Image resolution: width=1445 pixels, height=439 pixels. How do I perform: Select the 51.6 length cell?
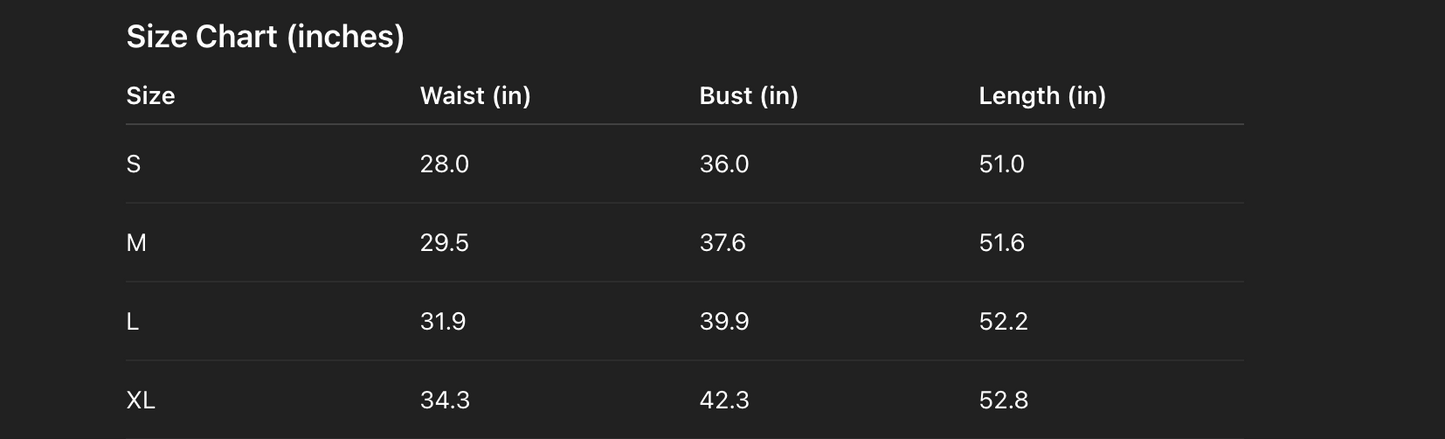click(x=1001, y=243)
